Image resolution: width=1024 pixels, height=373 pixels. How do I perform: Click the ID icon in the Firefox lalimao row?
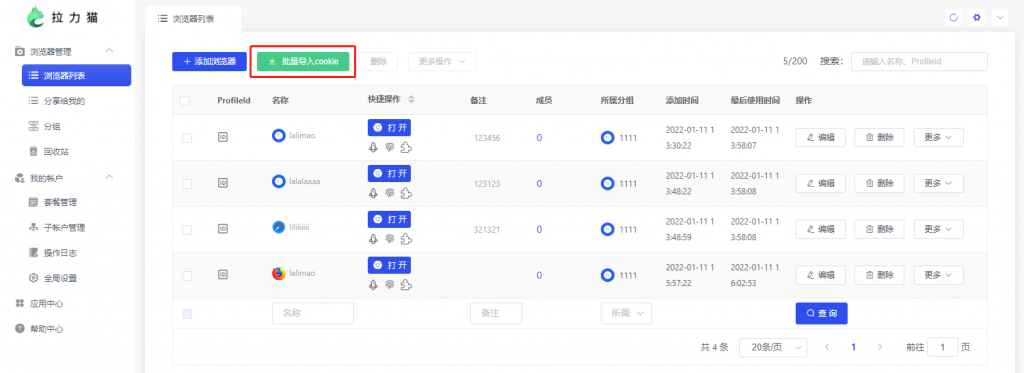tap(223, 275)
